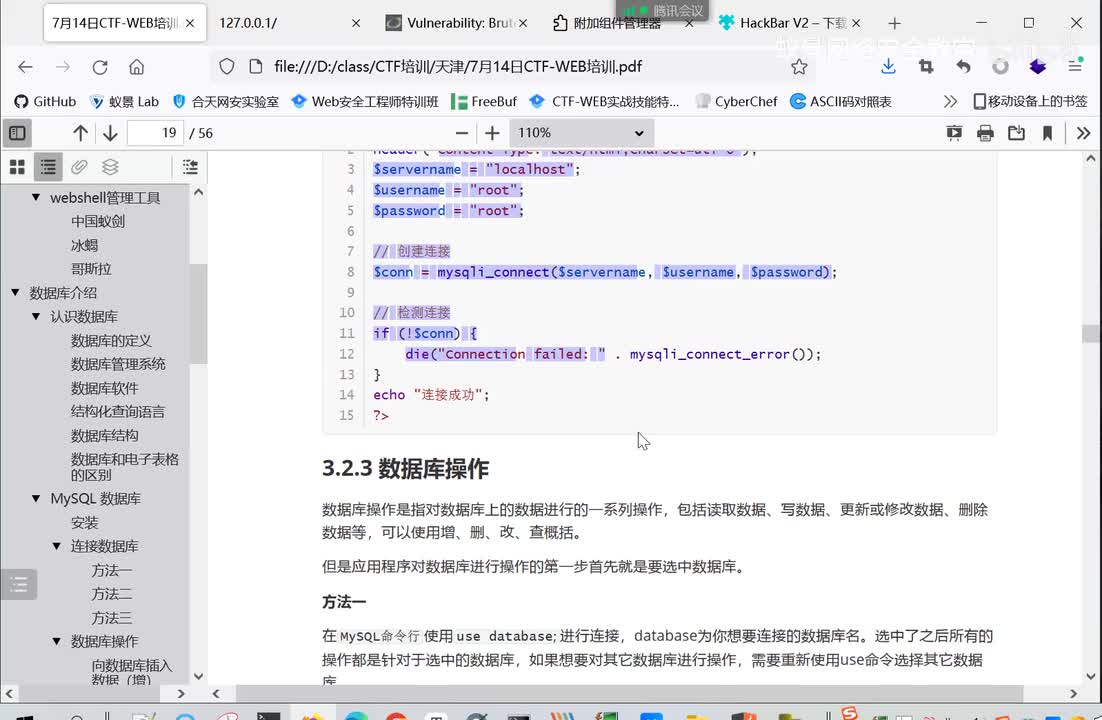Viewport: 1102px width, 720px height.
Task: Open the browser application menu
Action: tap(1075, 67)
